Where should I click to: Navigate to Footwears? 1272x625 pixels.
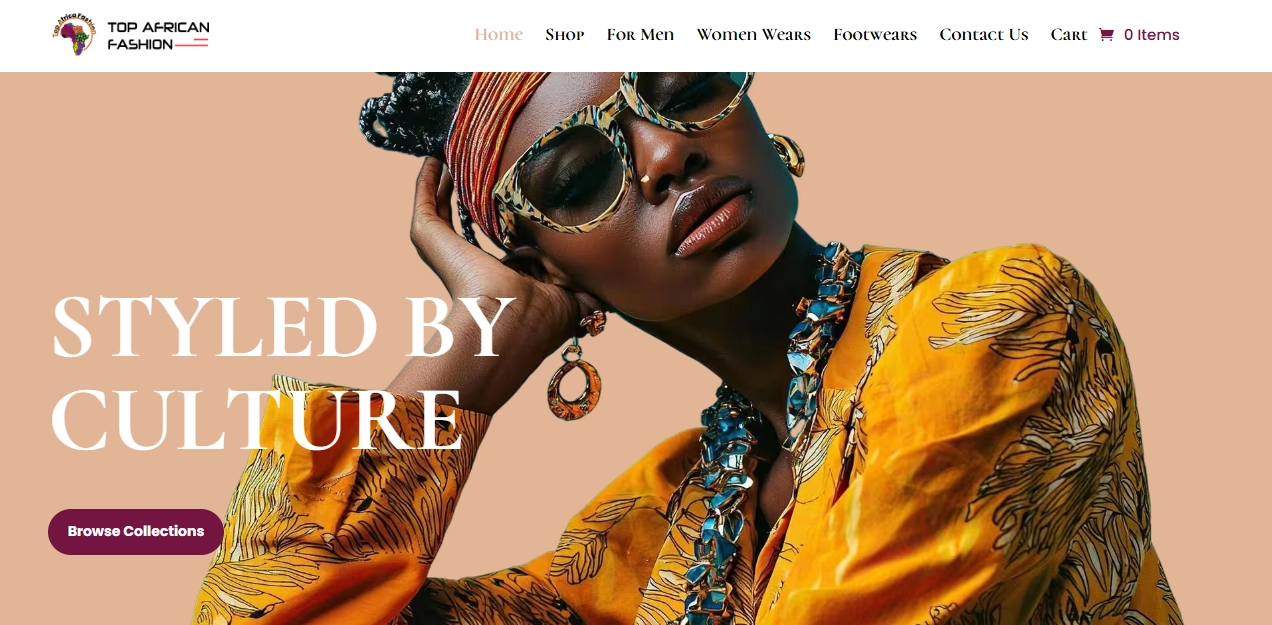pyautogui.click(x=875, y=35)
